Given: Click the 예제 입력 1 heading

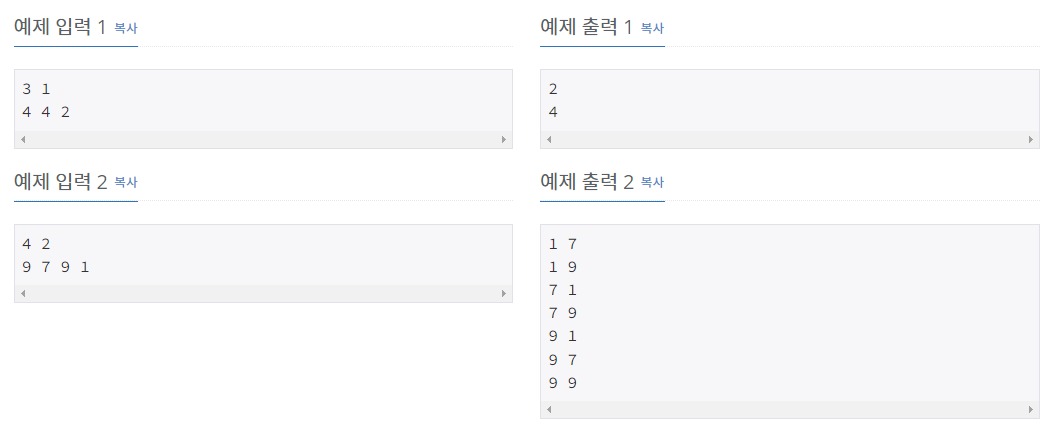Looking at the screenshot, I should [x=60, y=28].
